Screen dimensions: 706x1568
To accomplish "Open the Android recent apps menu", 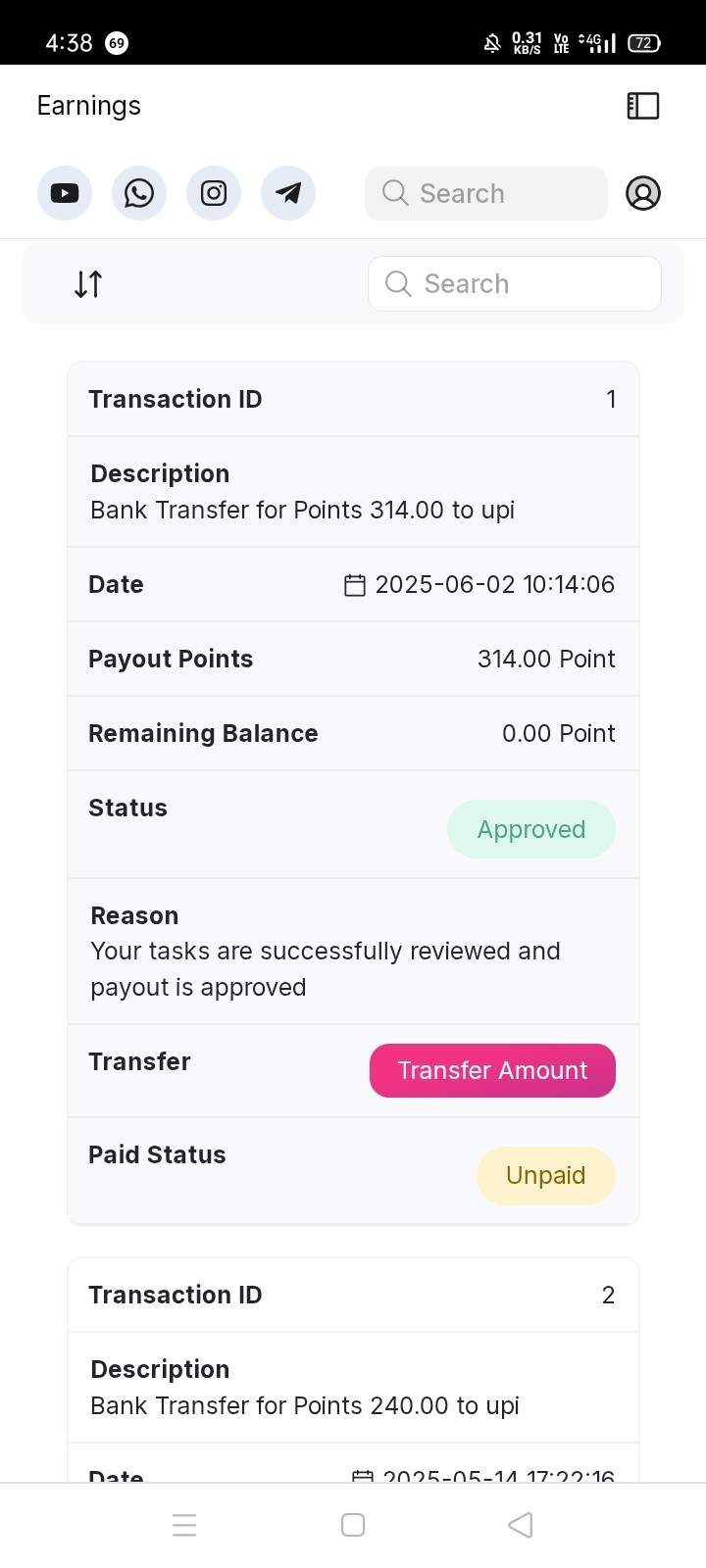I will [x=184, y=1525].
